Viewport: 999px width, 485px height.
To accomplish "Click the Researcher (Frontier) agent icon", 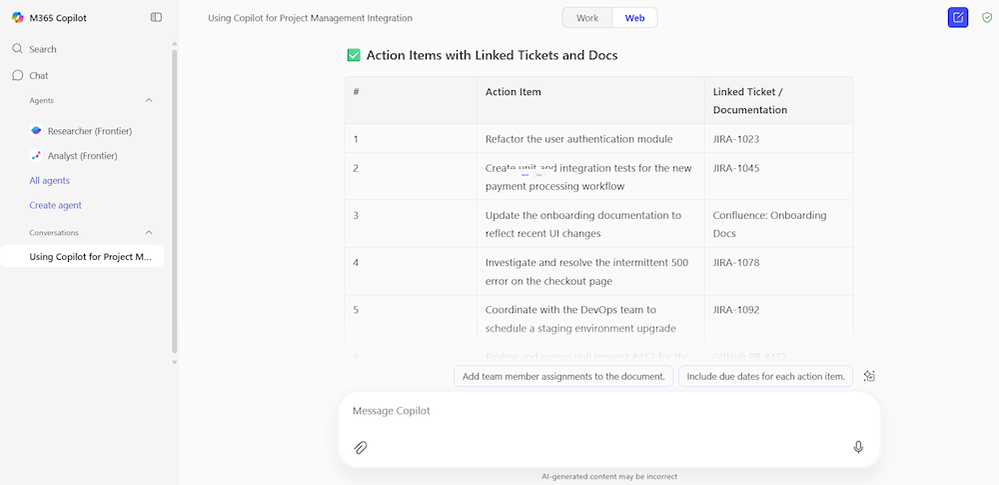I will coord(36,131).
